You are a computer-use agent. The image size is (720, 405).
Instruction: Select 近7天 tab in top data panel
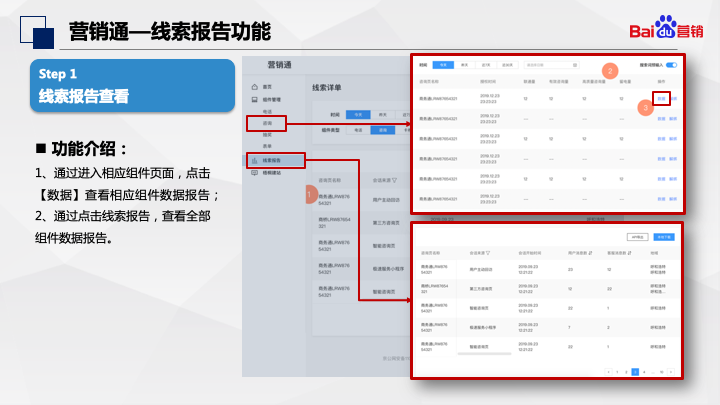click(486, 65)
